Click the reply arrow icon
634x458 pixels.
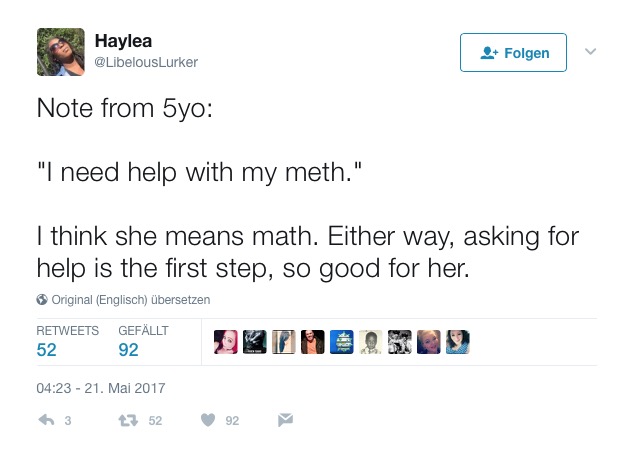coord(45,421)
